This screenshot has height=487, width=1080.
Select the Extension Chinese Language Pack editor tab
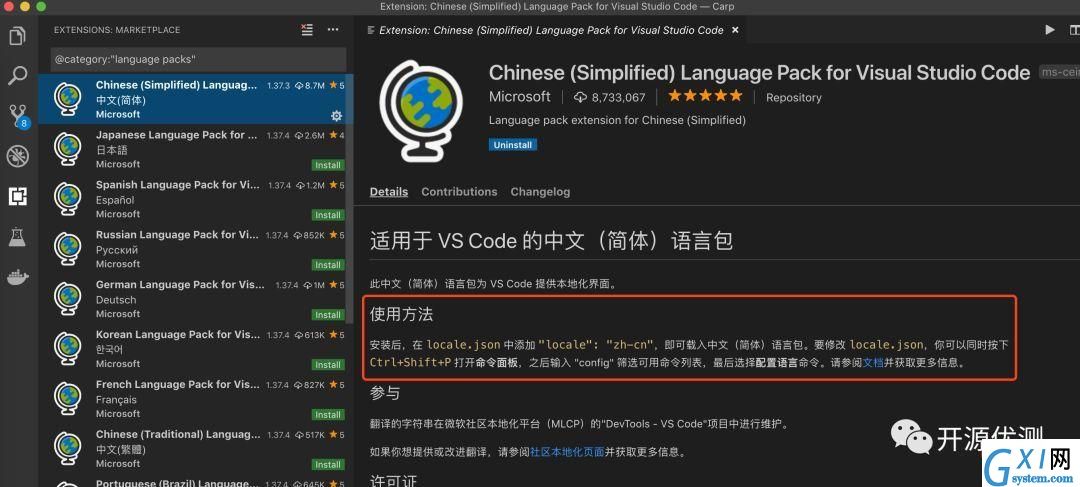[552, 30]
